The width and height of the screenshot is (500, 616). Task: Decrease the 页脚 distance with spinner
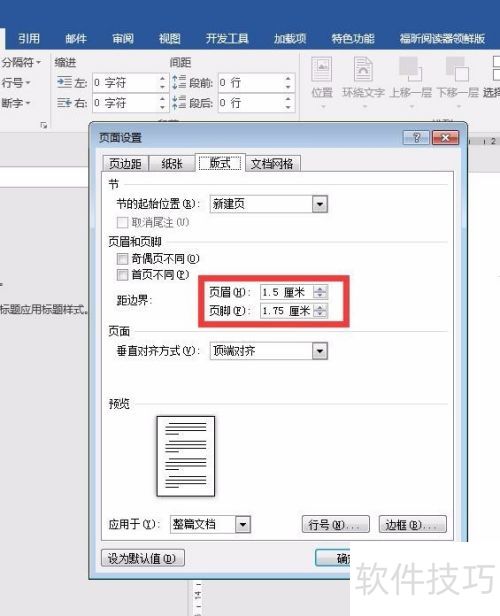pyautogui.click(x=320, y=315)
